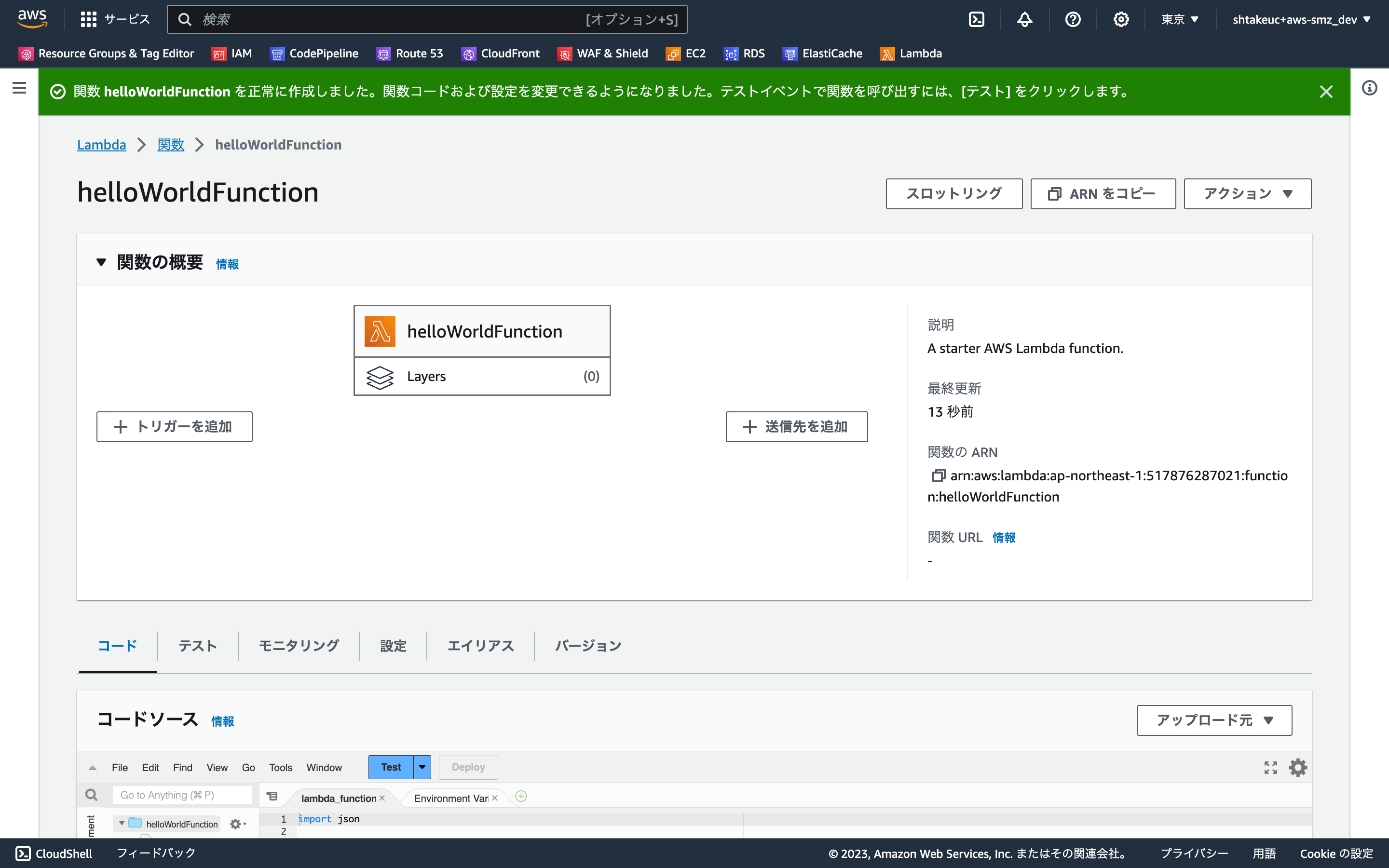The height and width of the screenshot is (868, 1389).
Task: Open the help question mark icon
Action: click(1073, 19)
